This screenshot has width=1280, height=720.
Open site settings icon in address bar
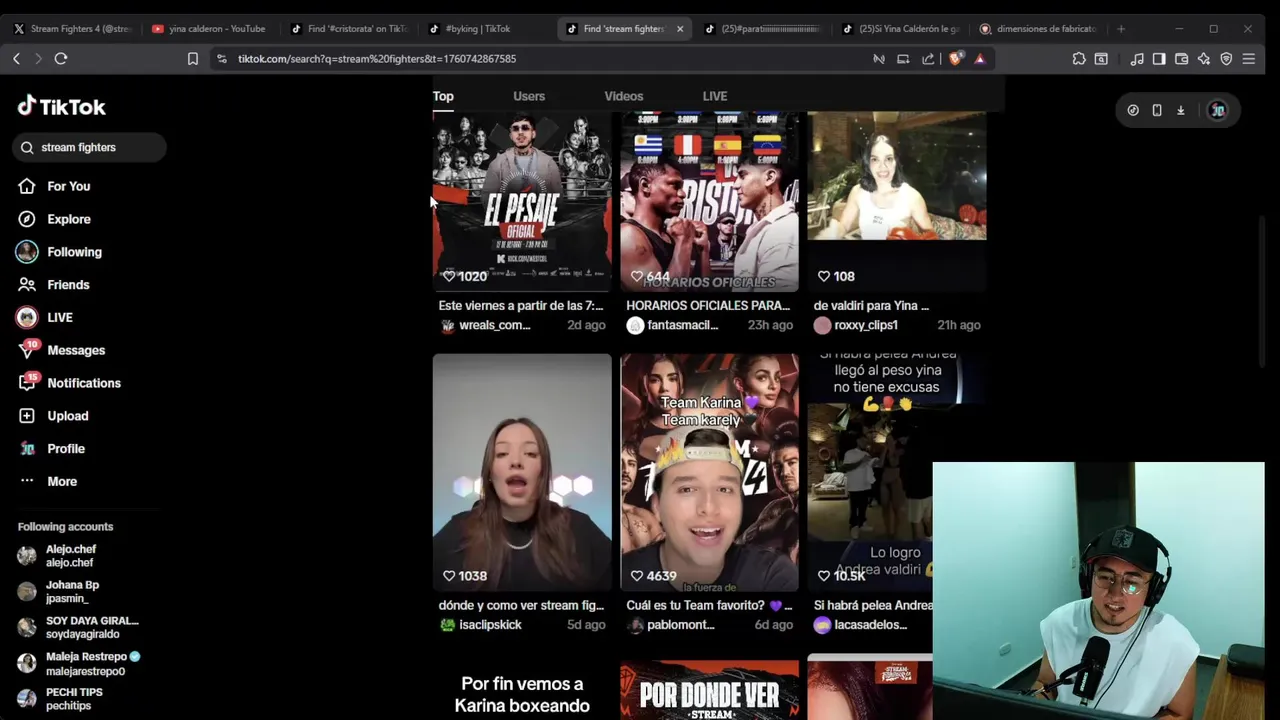[x=221, y=59]
